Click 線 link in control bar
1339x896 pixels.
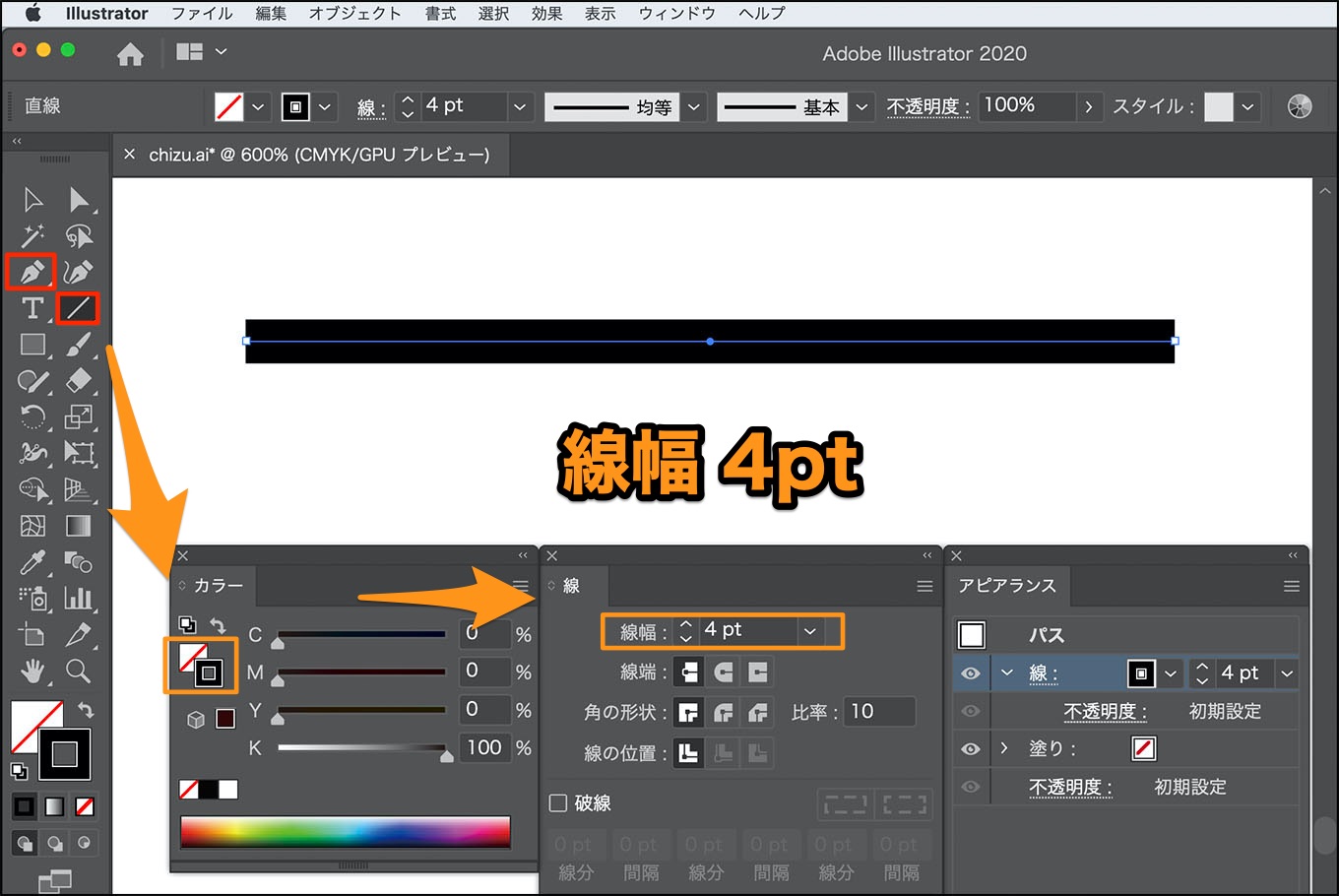[x=370, y=107]
